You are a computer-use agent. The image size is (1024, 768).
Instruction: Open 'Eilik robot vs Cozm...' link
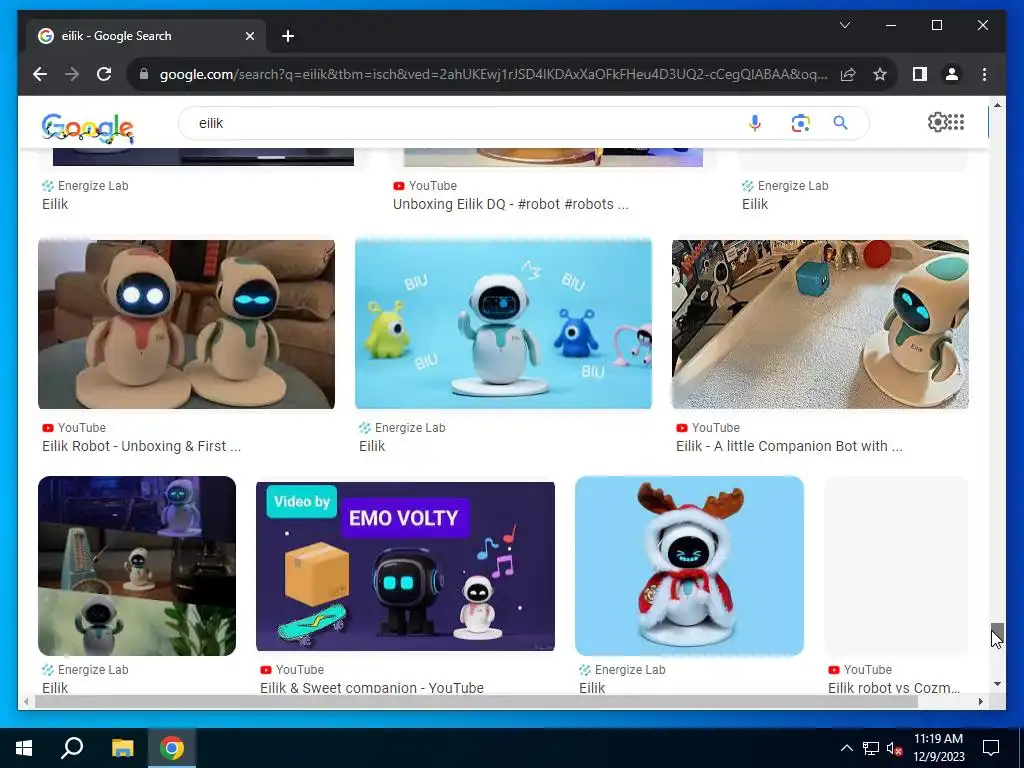click(x=893, y=687)
